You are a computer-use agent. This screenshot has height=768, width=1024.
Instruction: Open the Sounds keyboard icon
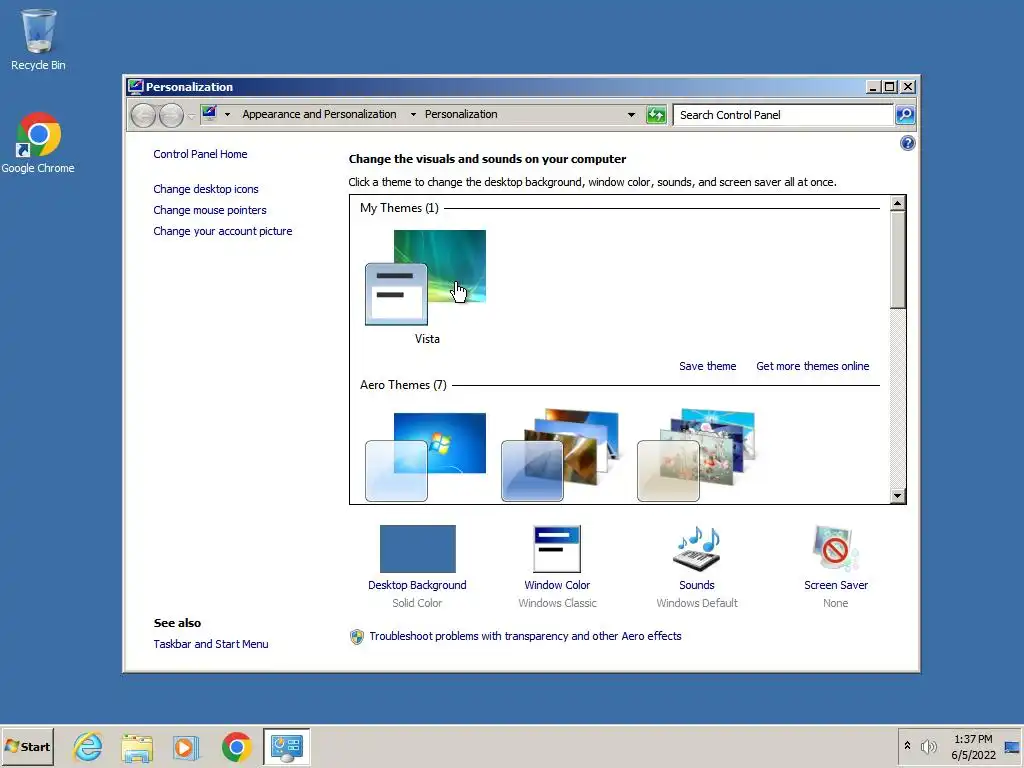point(697,549)
